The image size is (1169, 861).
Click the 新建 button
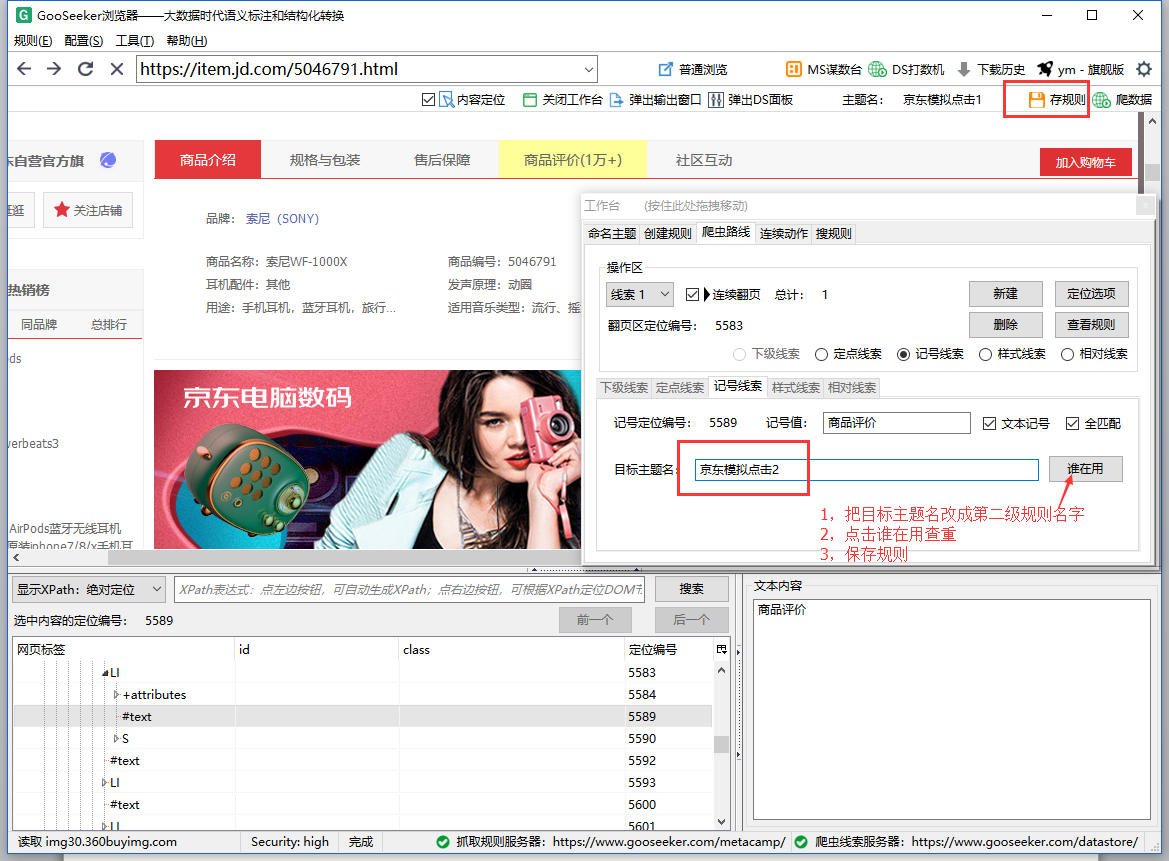pos(1006,294)
